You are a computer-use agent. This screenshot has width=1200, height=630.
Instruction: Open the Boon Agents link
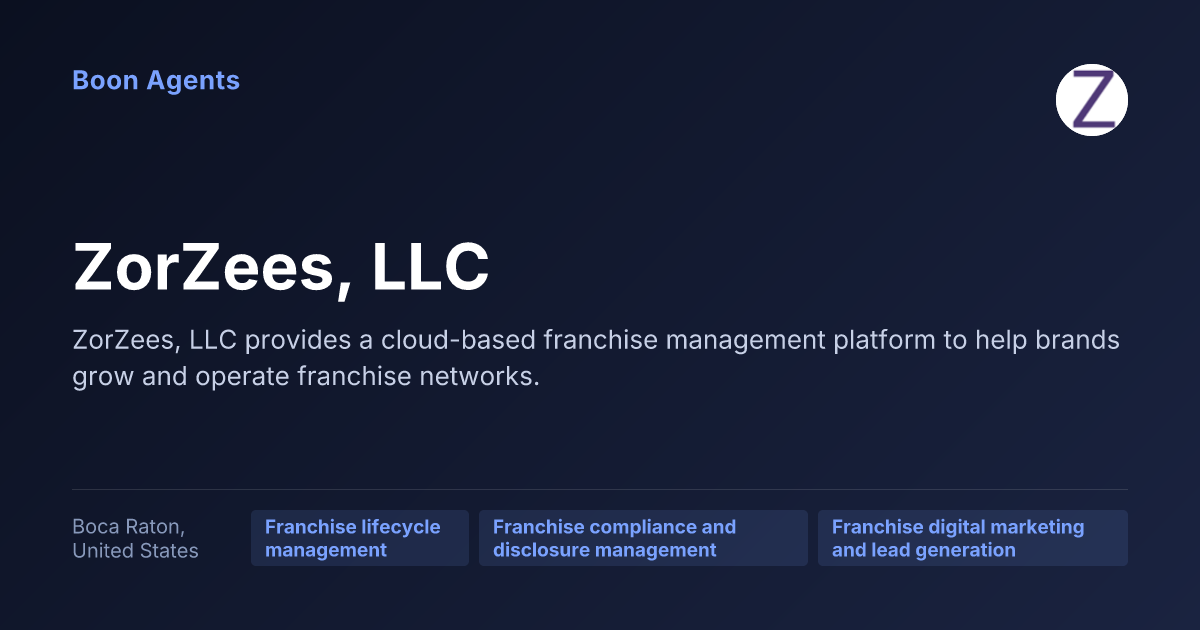point(156,81)
